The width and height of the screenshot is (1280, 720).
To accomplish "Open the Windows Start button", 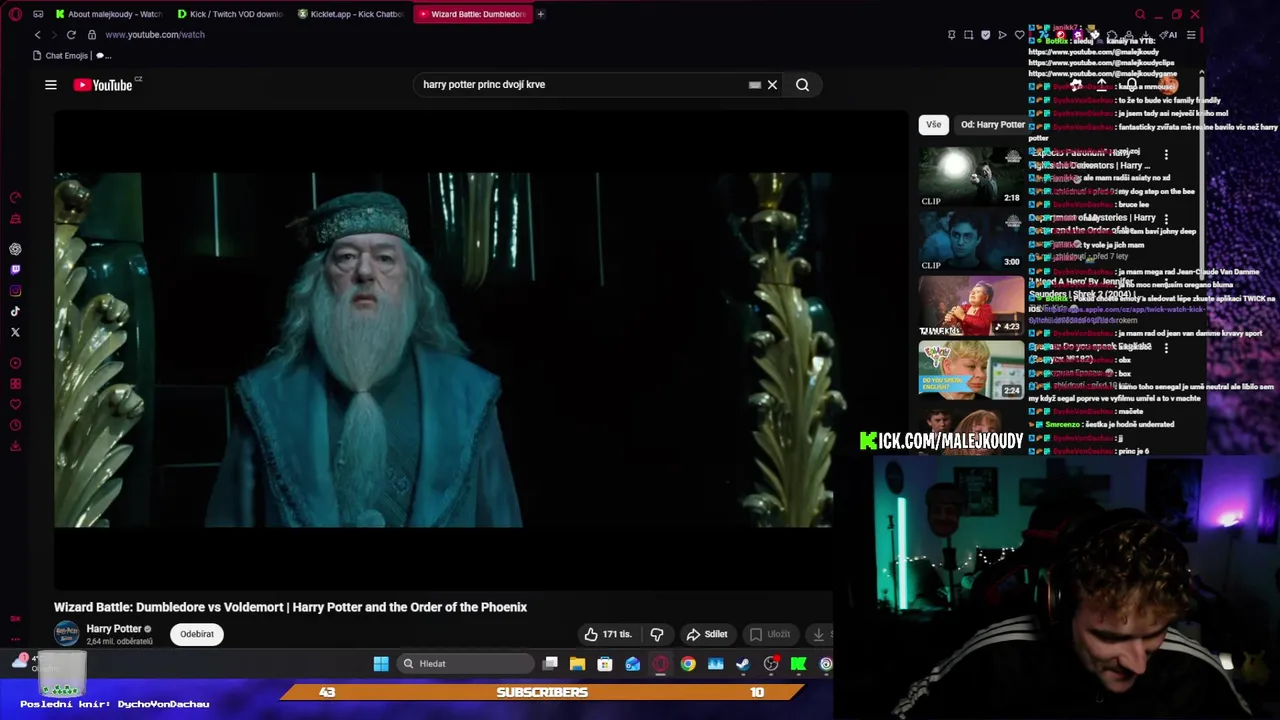I will (381, 664).
